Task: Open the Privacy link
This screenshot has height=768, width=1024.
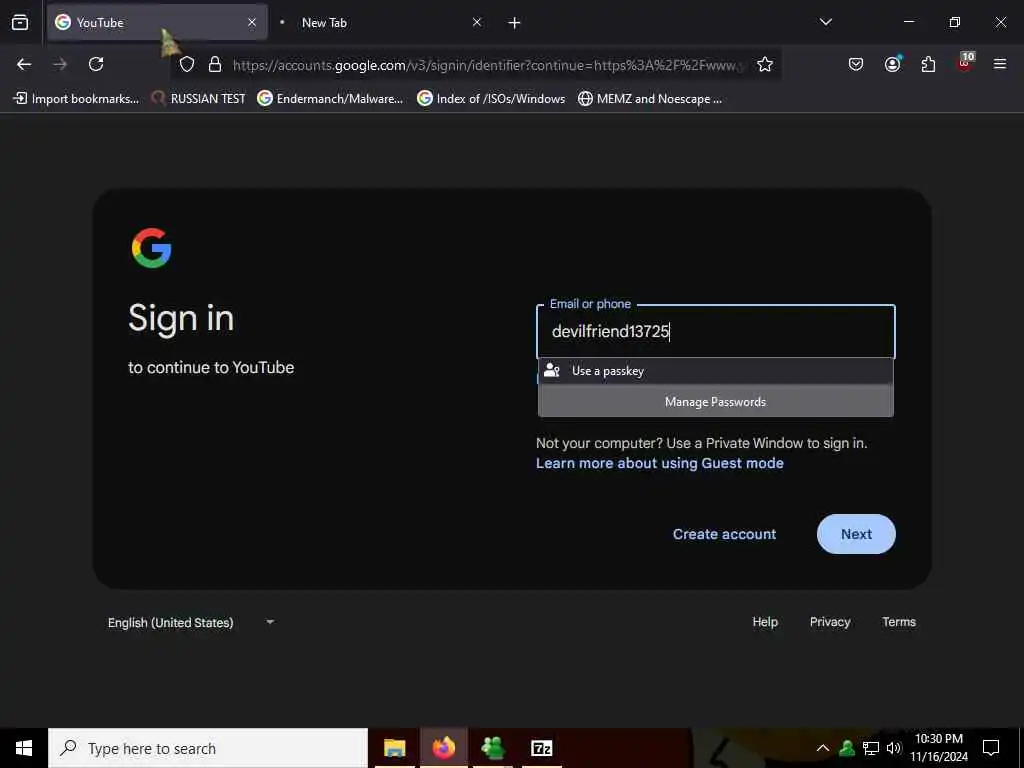Action: [830, 622]
